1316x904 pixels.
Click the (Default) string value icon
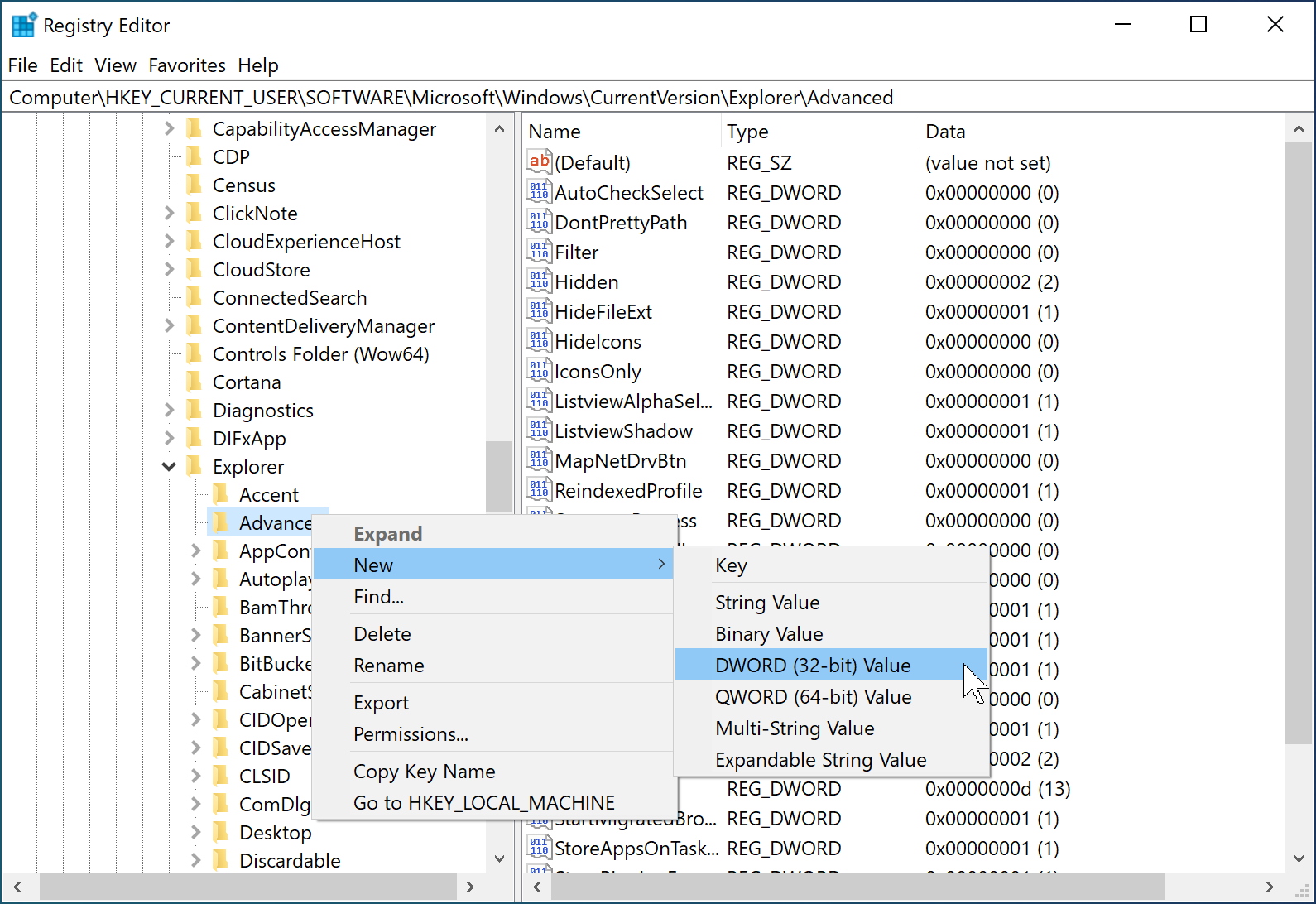pos(539,162)
